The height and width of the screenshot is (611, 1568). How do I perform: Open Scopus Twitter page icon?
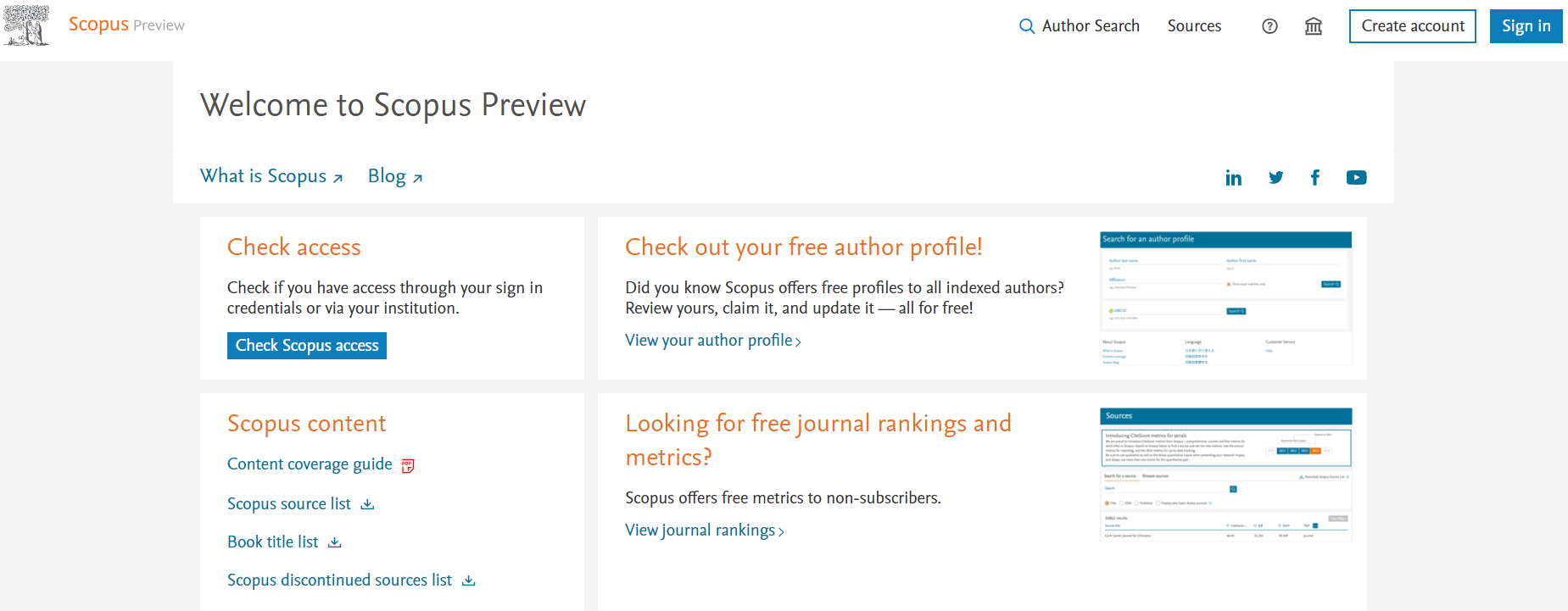click(1275, 177)
